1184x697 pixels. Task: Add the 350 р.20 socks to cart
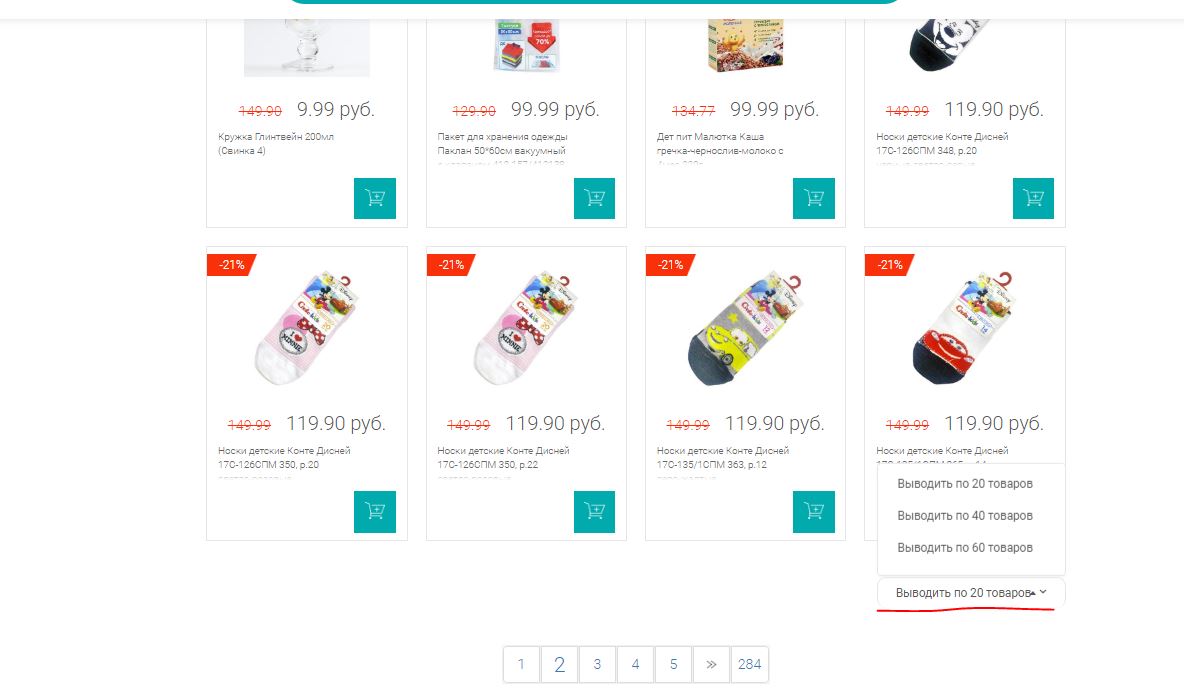click(375, 511)
